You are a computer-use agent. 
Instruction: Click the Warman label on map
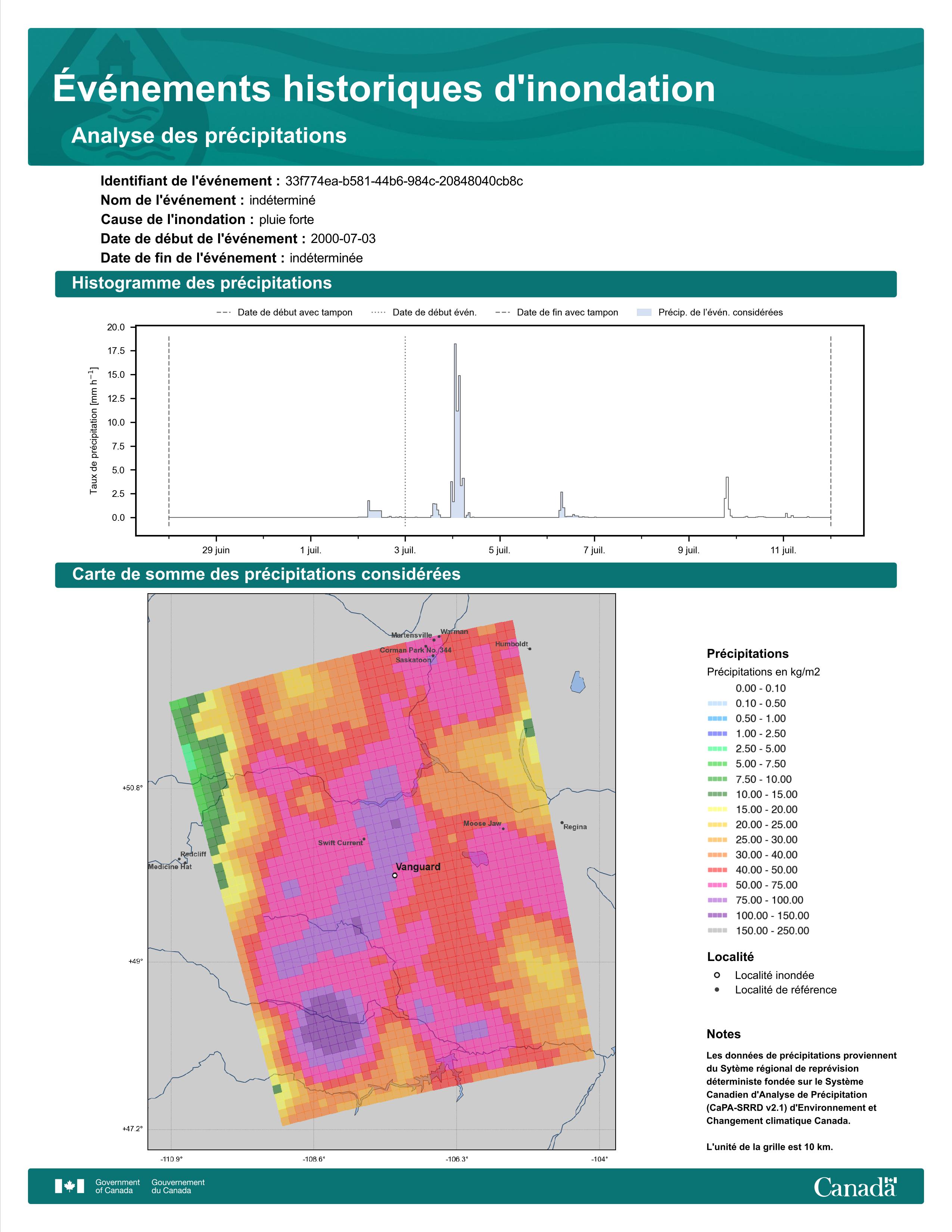[455, 632]
